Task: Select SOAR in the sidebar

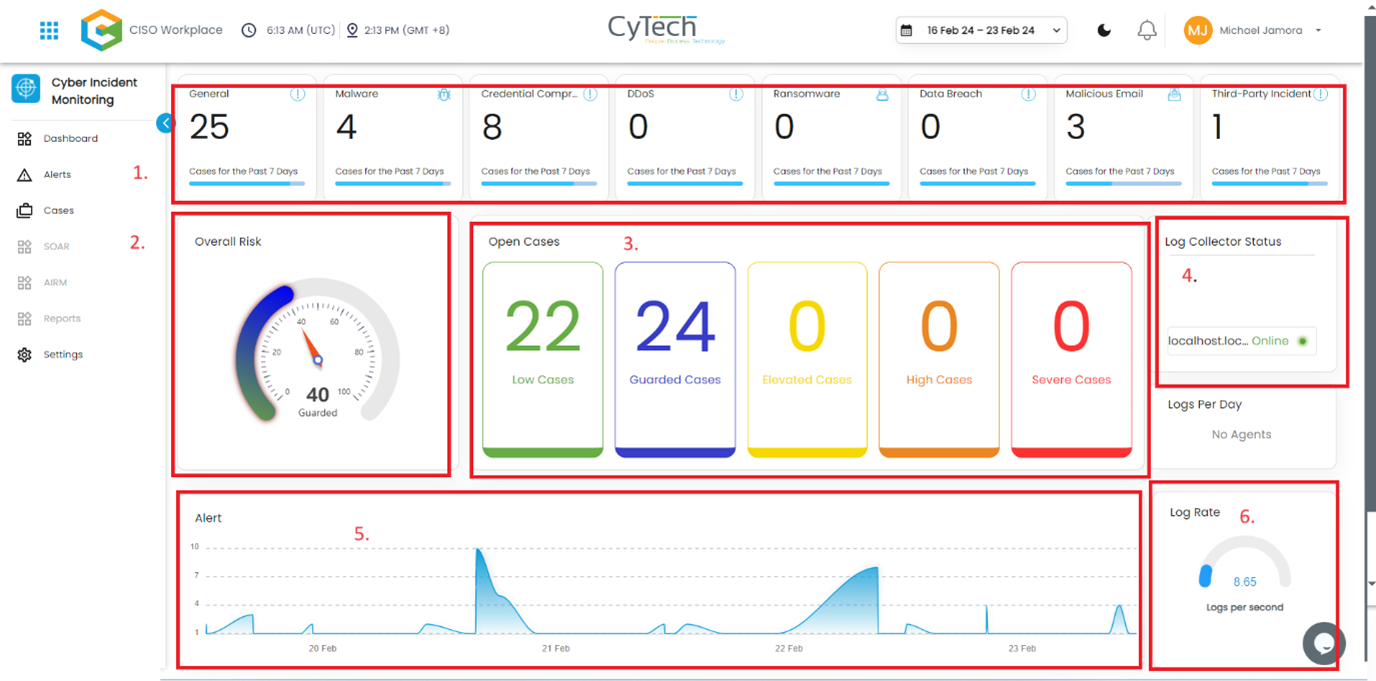Action: [x=56, y=247]
